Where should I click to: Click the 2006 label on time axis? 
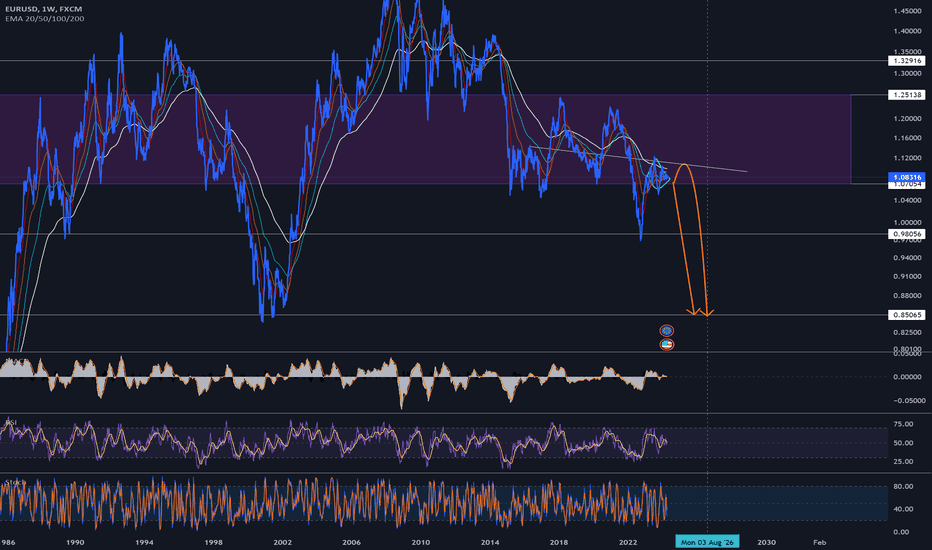tap(351, 542)
